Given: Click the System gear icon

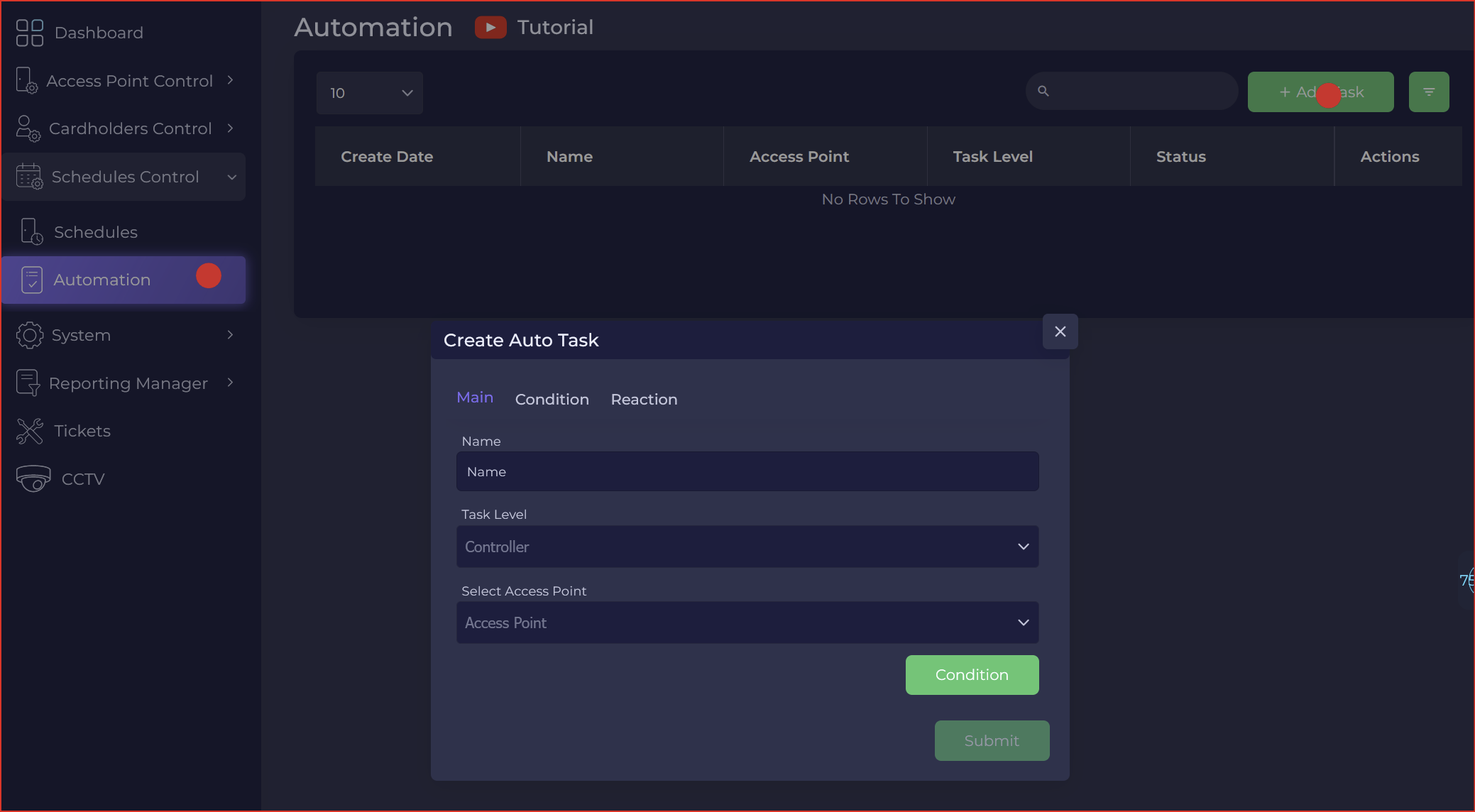Looking at the screenshot, I should click(x=30, y=335).
